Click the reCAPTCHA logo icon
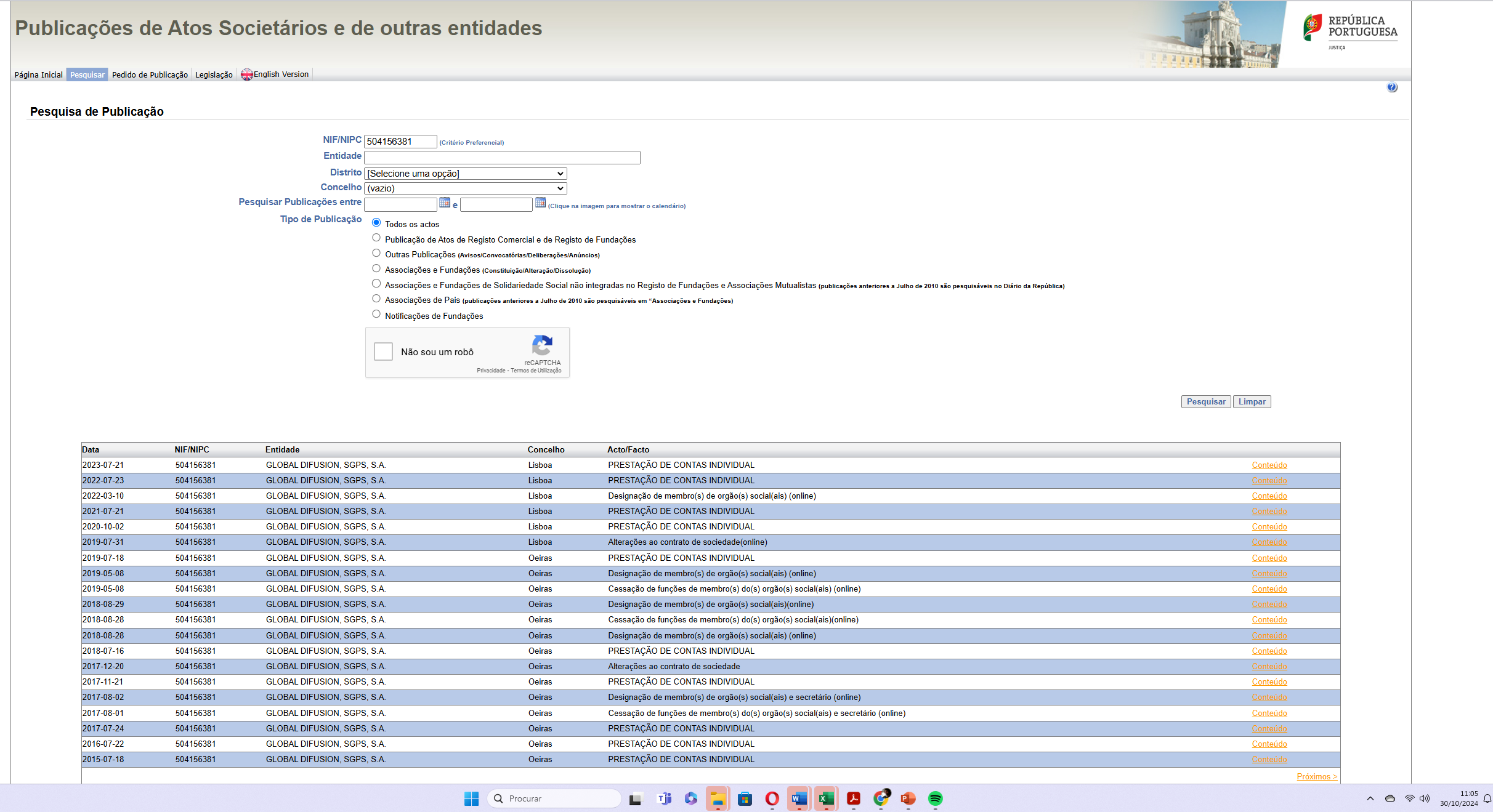 pos(542,345)
